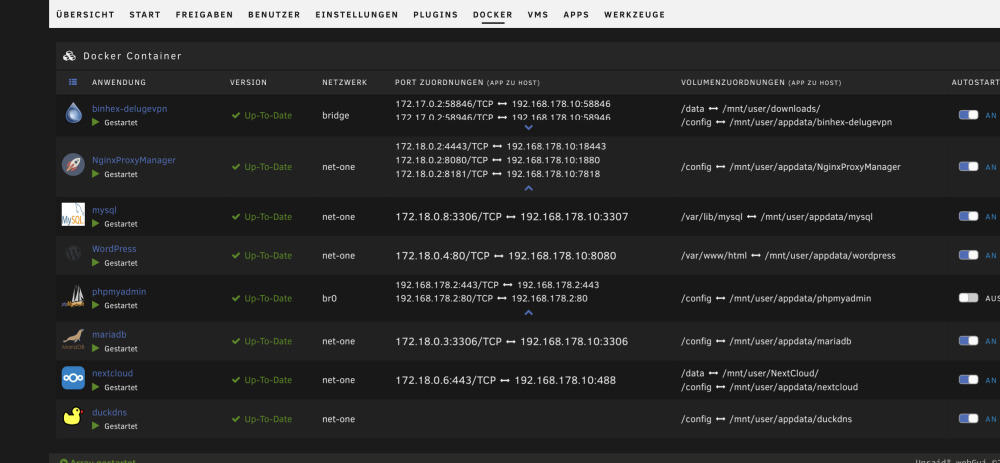
Task: Click the green play icon under binhex-delugevpn
Action: (96, 122)
